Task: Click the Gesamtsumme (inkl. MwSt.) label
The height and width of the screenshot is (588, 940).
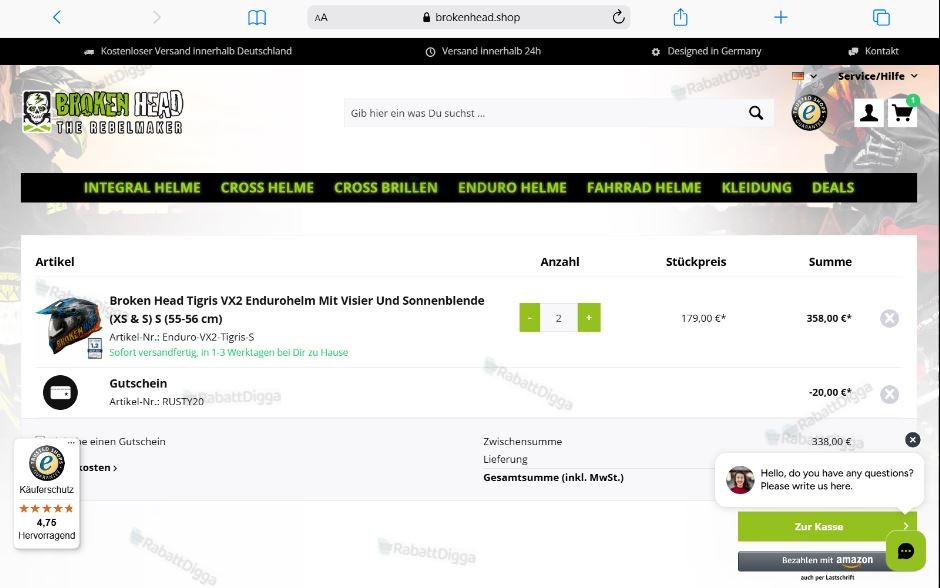Action: click(x=553, y=478)
